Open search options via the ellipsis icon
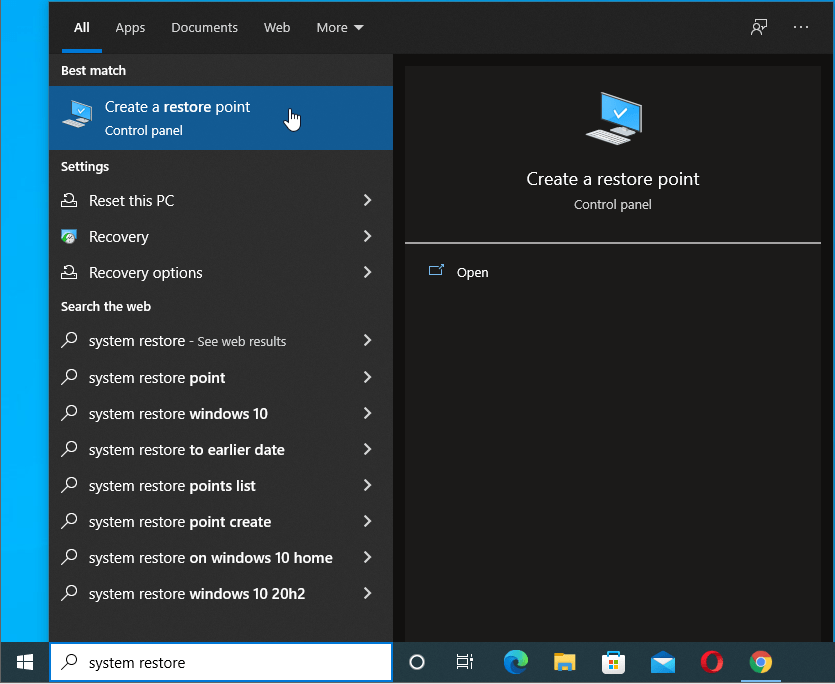The height and width of the screenshot is (684, 835). 800,28
